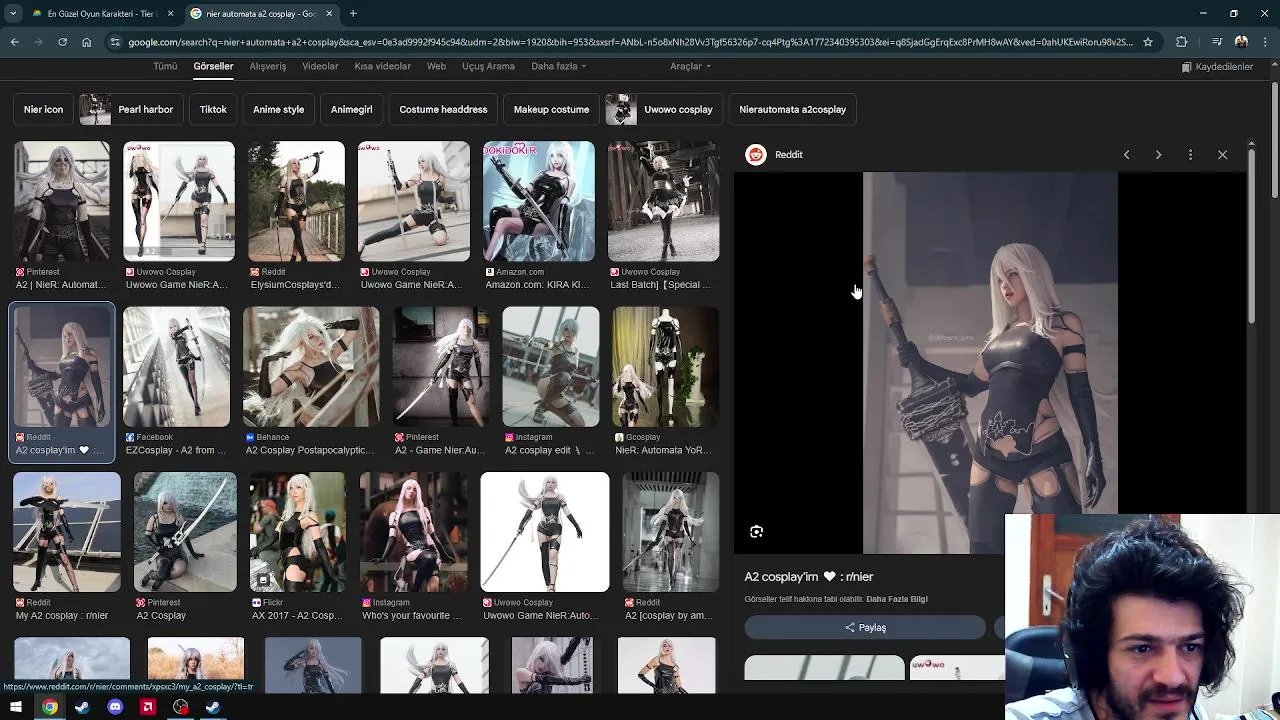Viewport: 1280px width, 720px height.
Task: Open a new tab with plus icon
Action: point(353,13)
